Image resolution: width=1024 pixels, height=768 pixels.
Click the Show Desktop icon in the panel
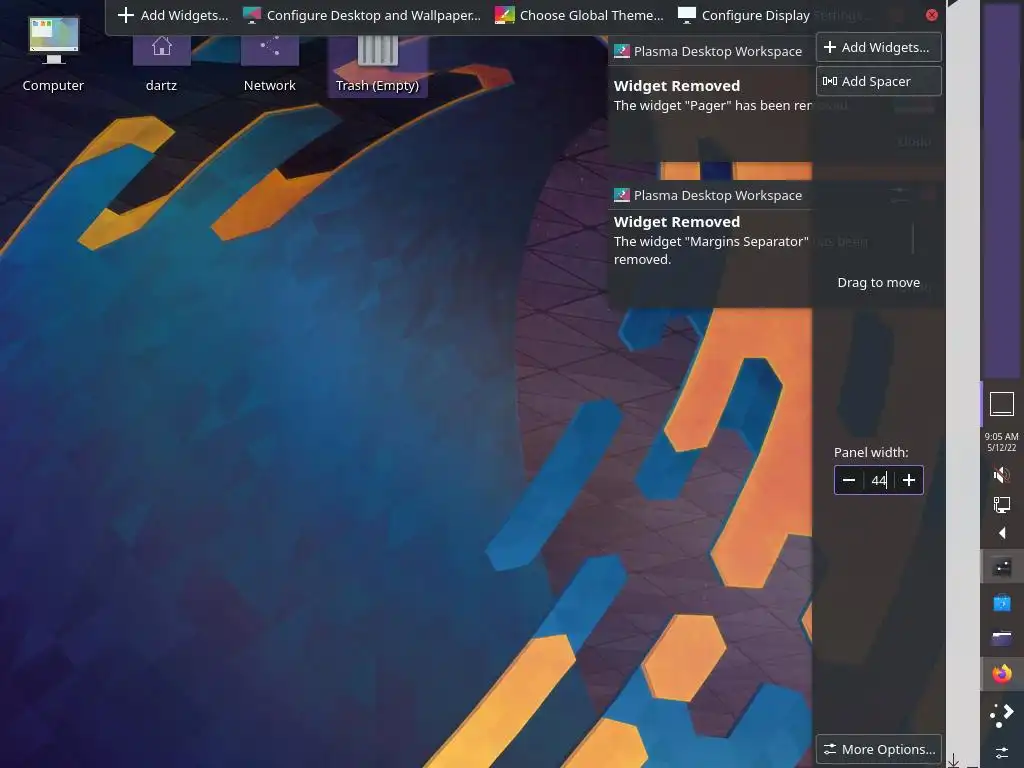click(1002, 404)
